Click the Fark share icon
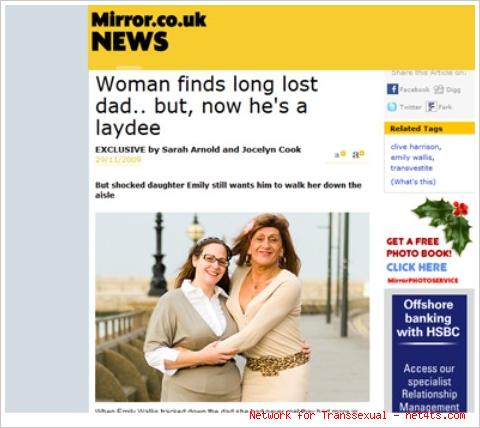This screenshot has width=480, height=428. (x=431, y=107)
